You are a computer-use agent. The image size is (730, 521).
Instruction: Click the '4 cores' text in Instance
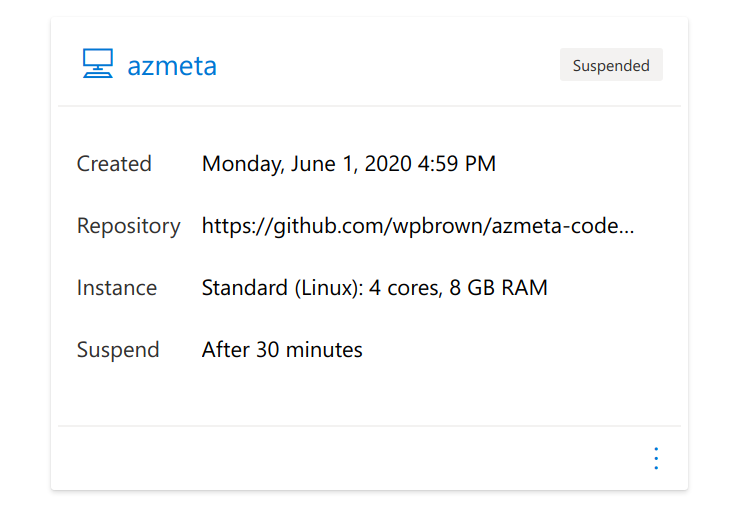pyautogui.click(x=405, y=288)
